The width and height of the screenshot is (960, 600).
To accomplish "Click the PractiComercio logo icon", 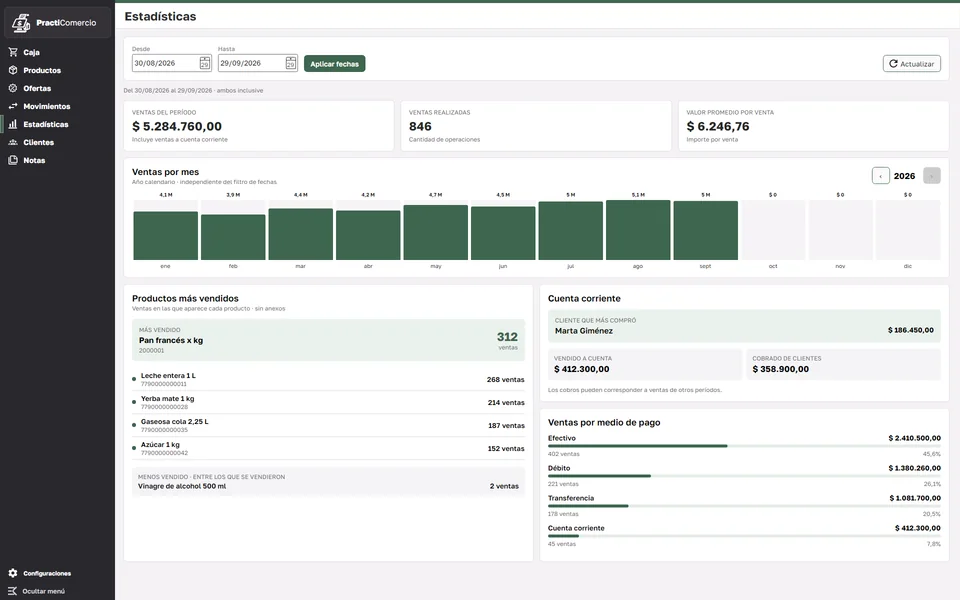I will [x=21, y=23].
